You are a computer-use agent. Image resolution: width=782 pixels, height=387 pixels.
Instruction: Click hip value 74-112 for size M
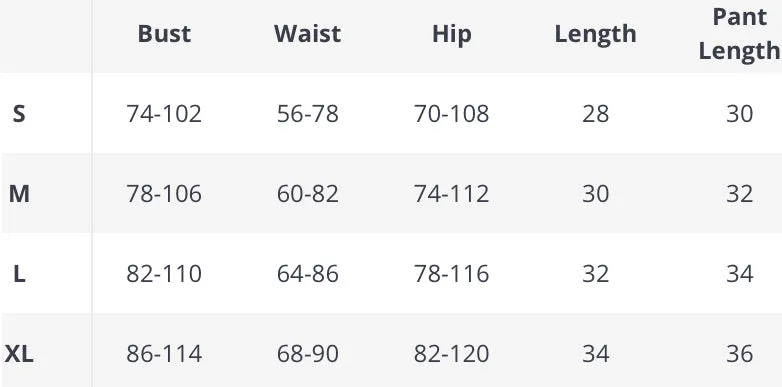pyautogui.click(x=451, y=194)
